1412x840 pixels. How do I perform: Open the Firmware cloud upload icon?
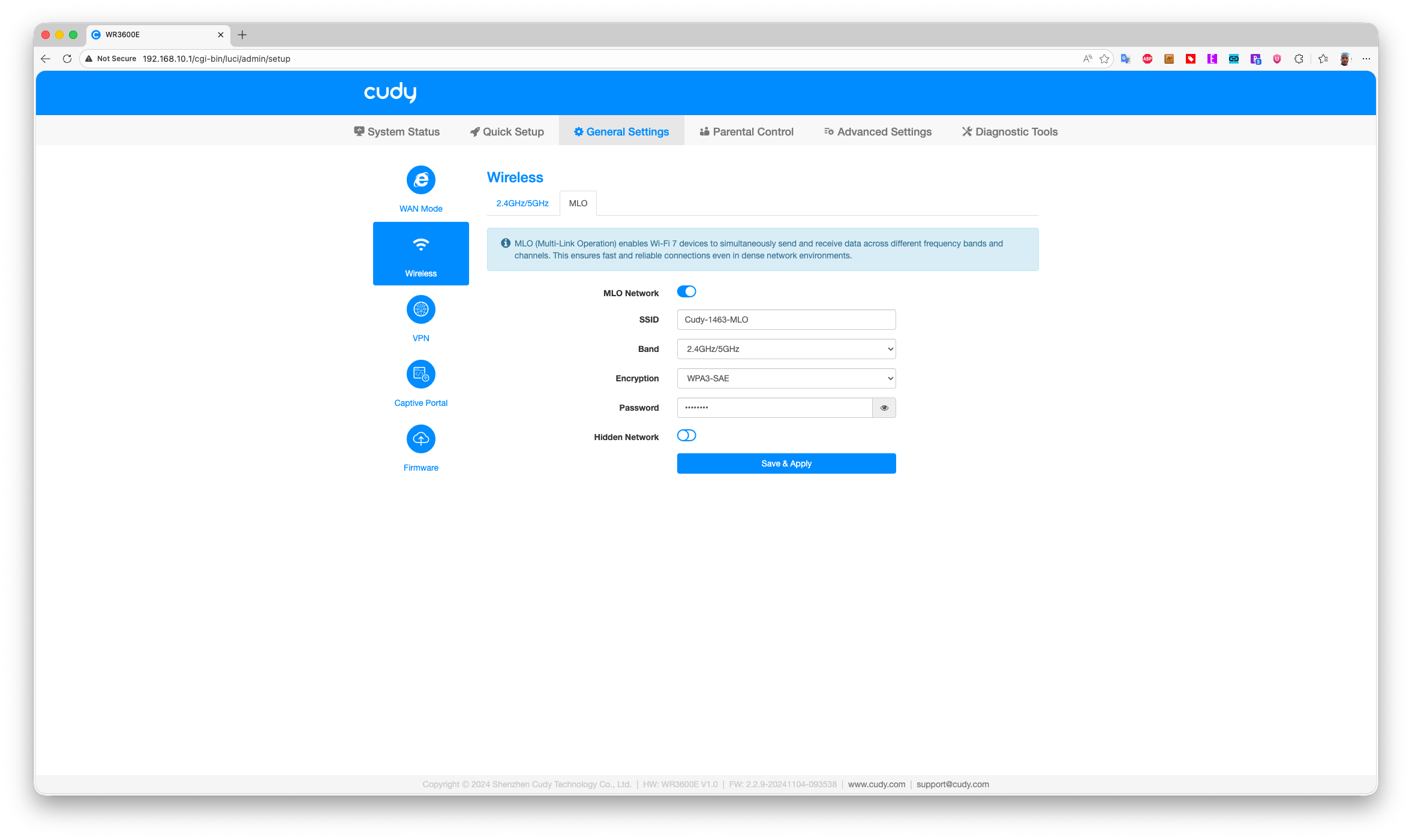coord(420,439)
